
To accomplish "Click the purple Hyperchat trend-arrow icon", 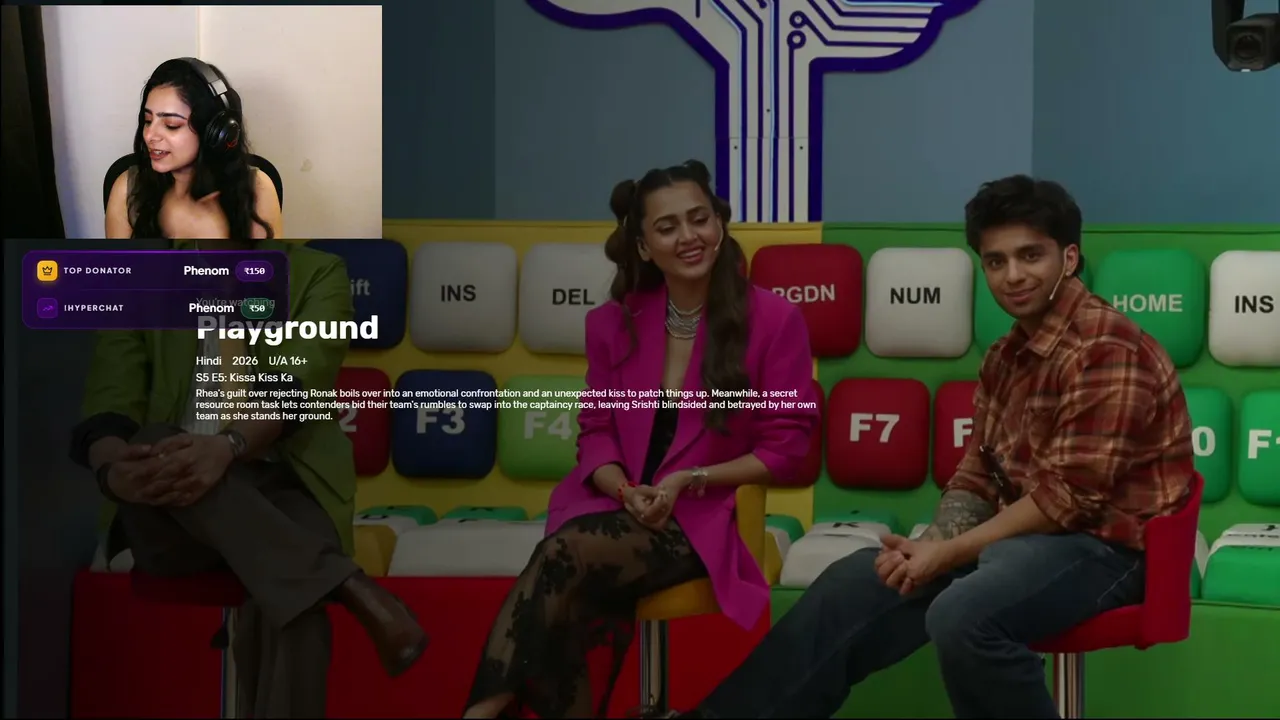I will [x=47, y=308].
